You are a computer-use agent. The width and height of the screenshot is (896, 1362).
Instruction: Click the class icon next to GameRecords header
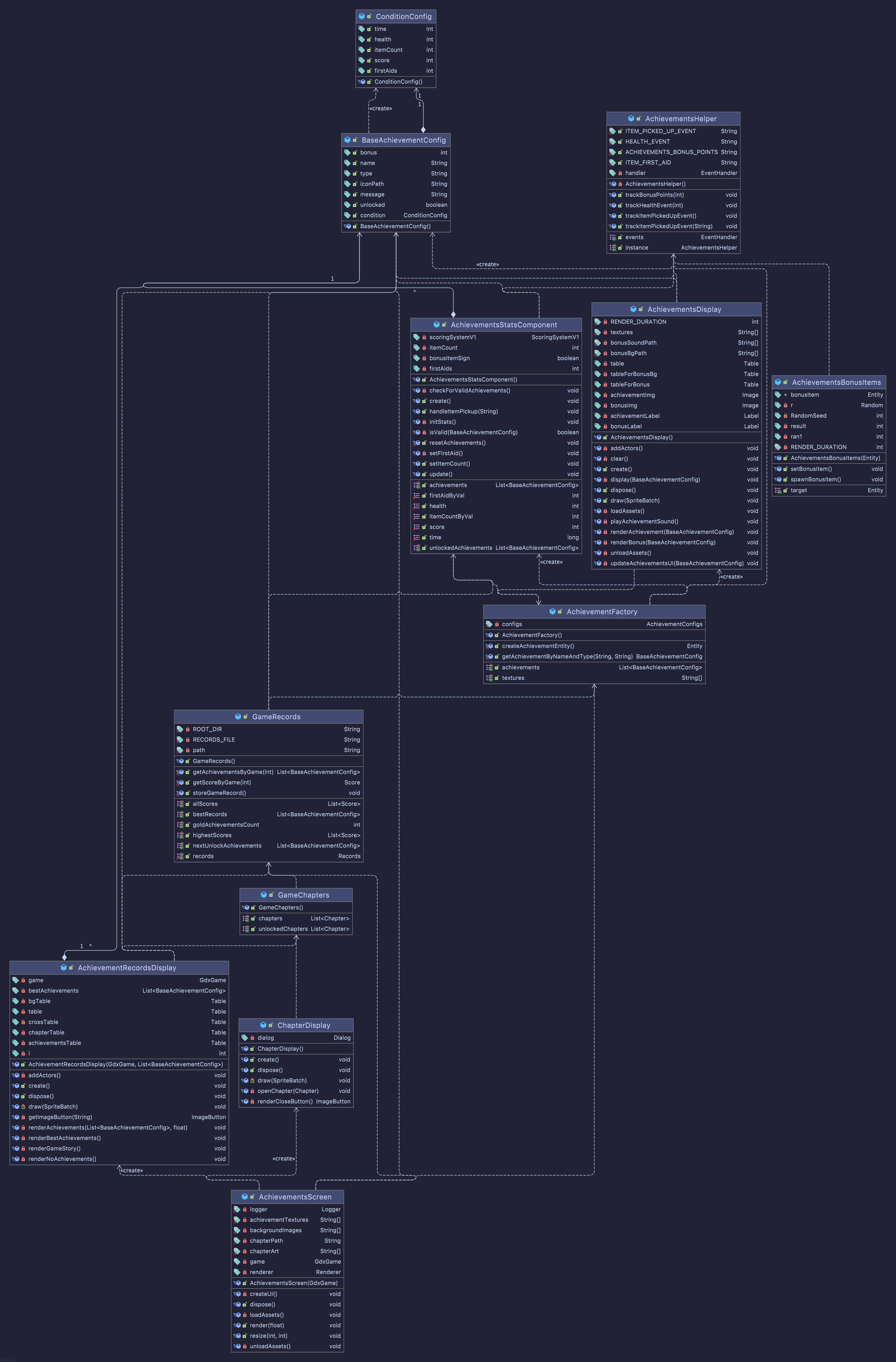pyautogui.click(x=238, y=716)
